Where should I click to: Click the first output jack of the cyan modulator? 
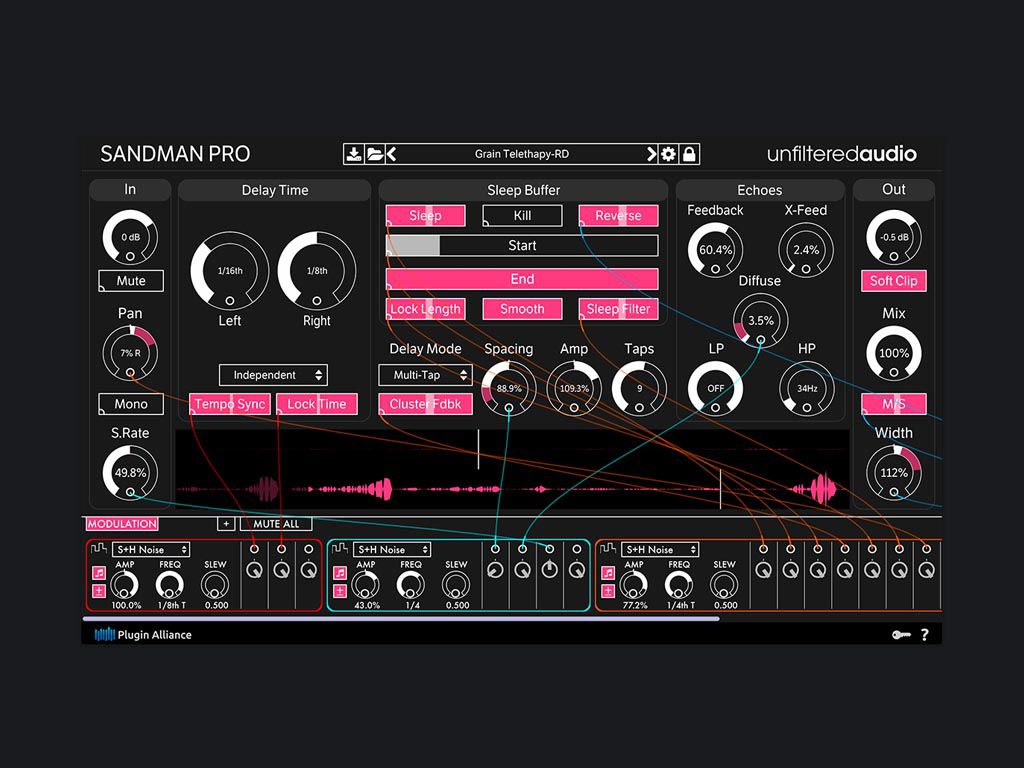[495, 549]
